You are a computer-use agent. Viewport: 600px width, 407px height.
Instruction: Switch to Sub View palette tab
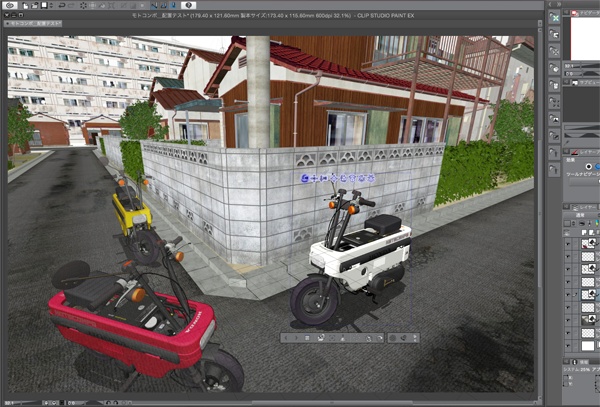tap(585, 82)
